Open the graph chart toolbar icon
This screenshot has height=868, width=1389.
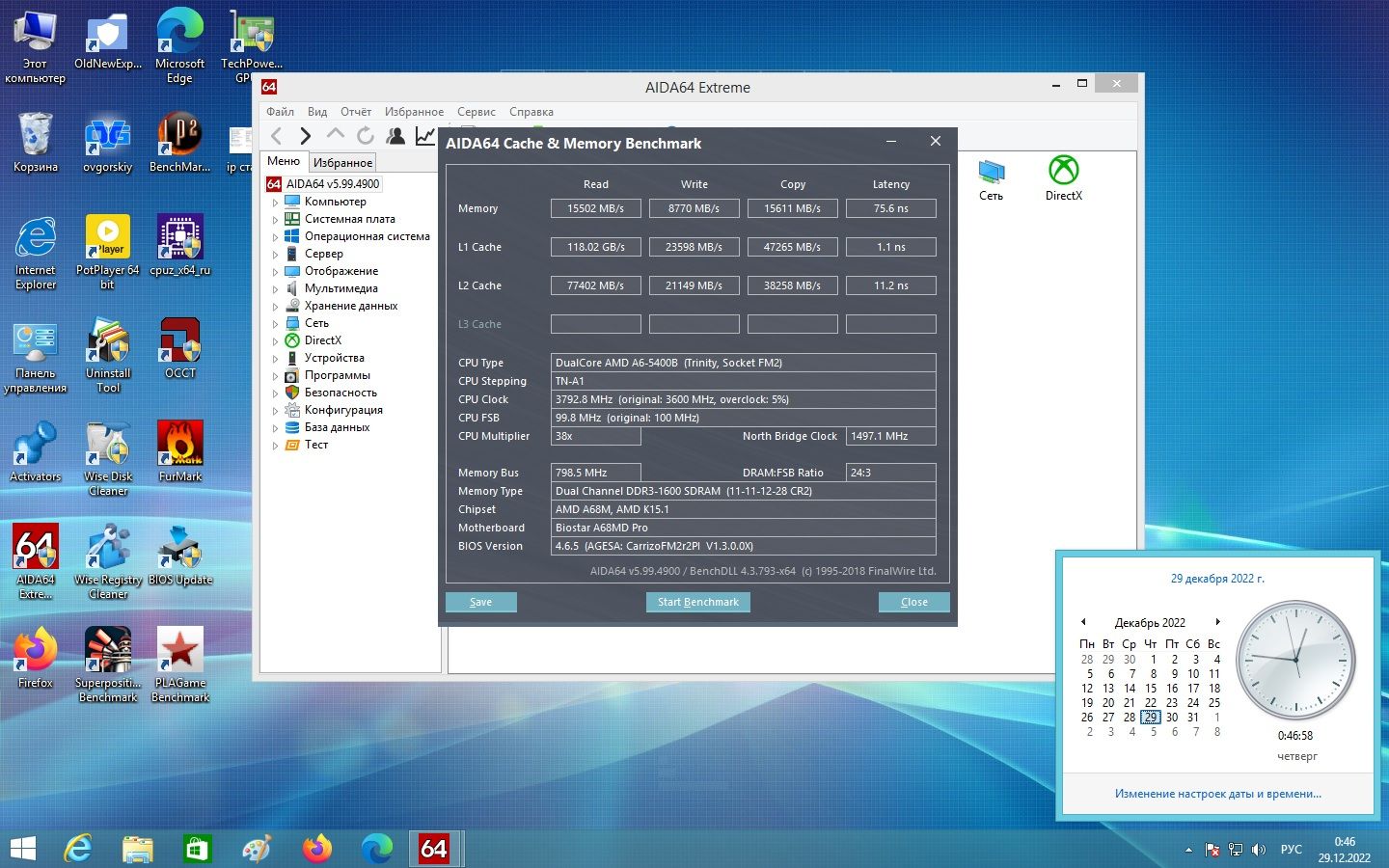[425, 136]
